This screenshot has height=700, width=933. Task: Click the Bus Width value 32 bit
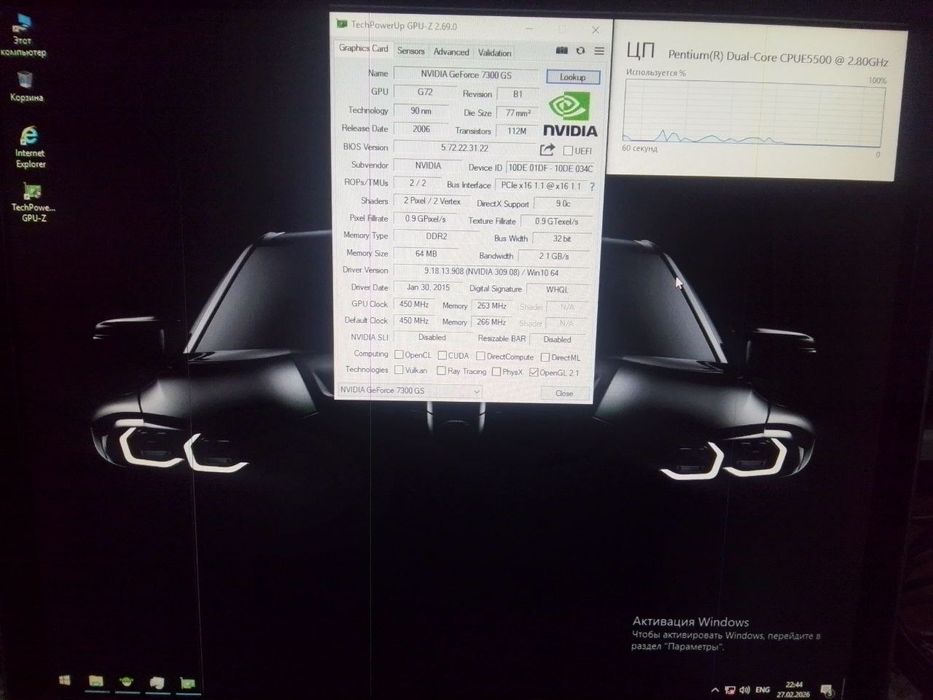tap(562, 239)
